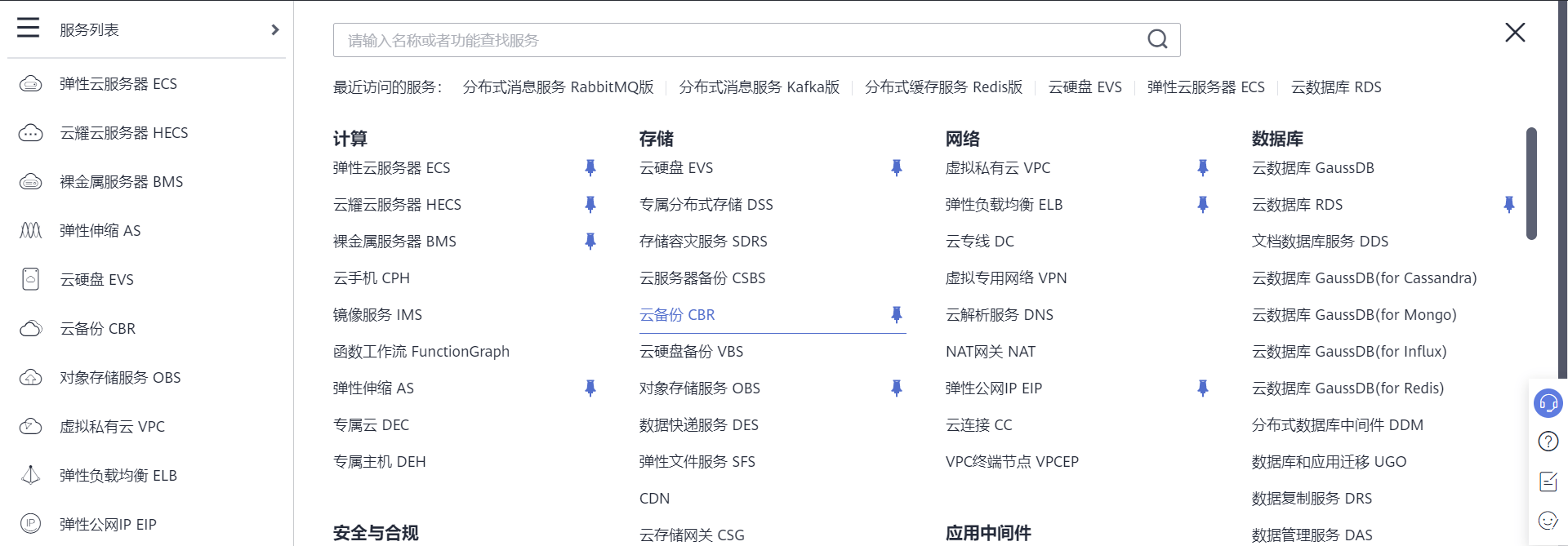Open 存储容灾服务 SDRS service
1568x546 pixels.
[703, 242]
